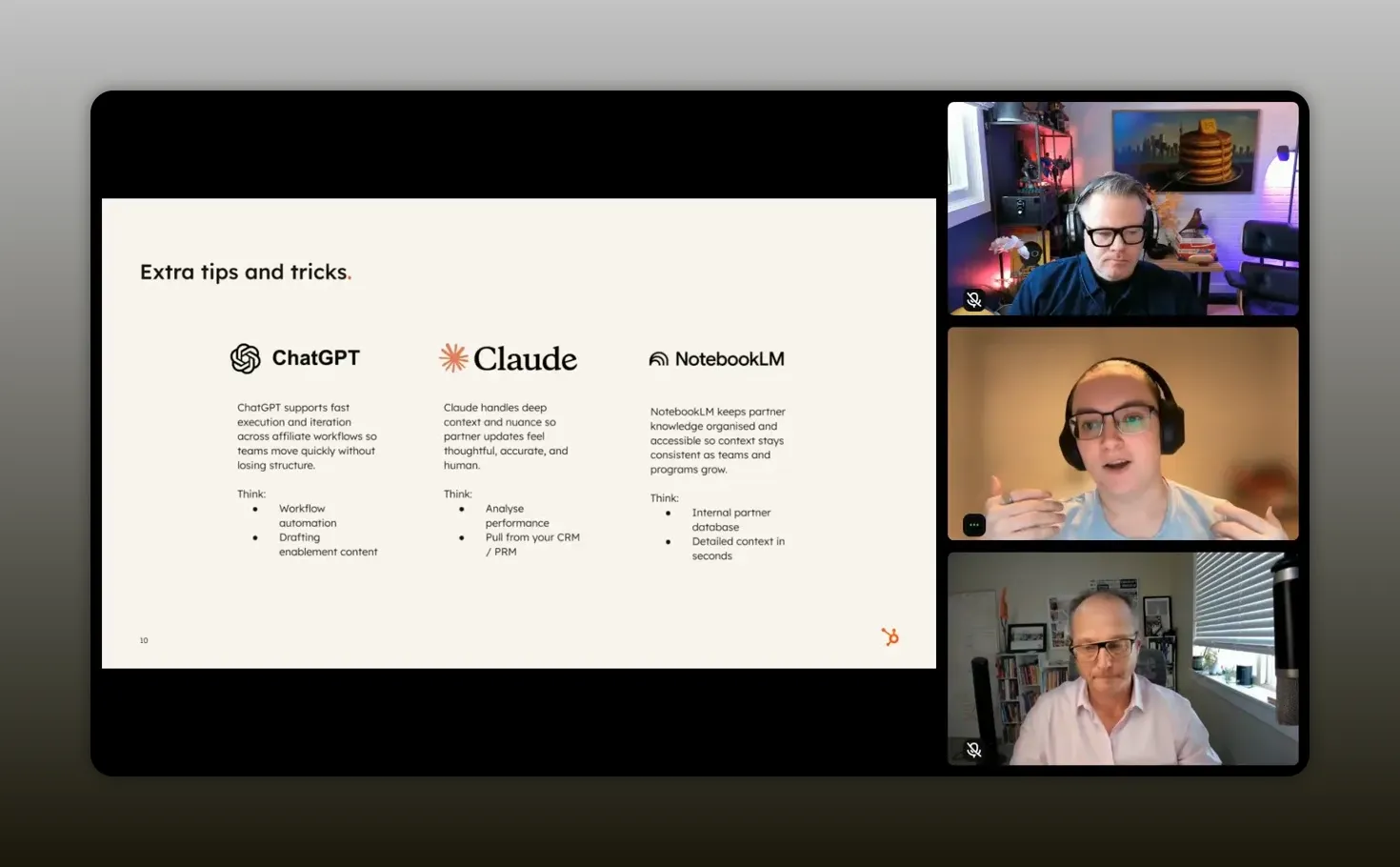The image size is (1400, 867).
Task: Click the 'Claude handles deep context' paragraph
Action: click(x=506, y=436)
